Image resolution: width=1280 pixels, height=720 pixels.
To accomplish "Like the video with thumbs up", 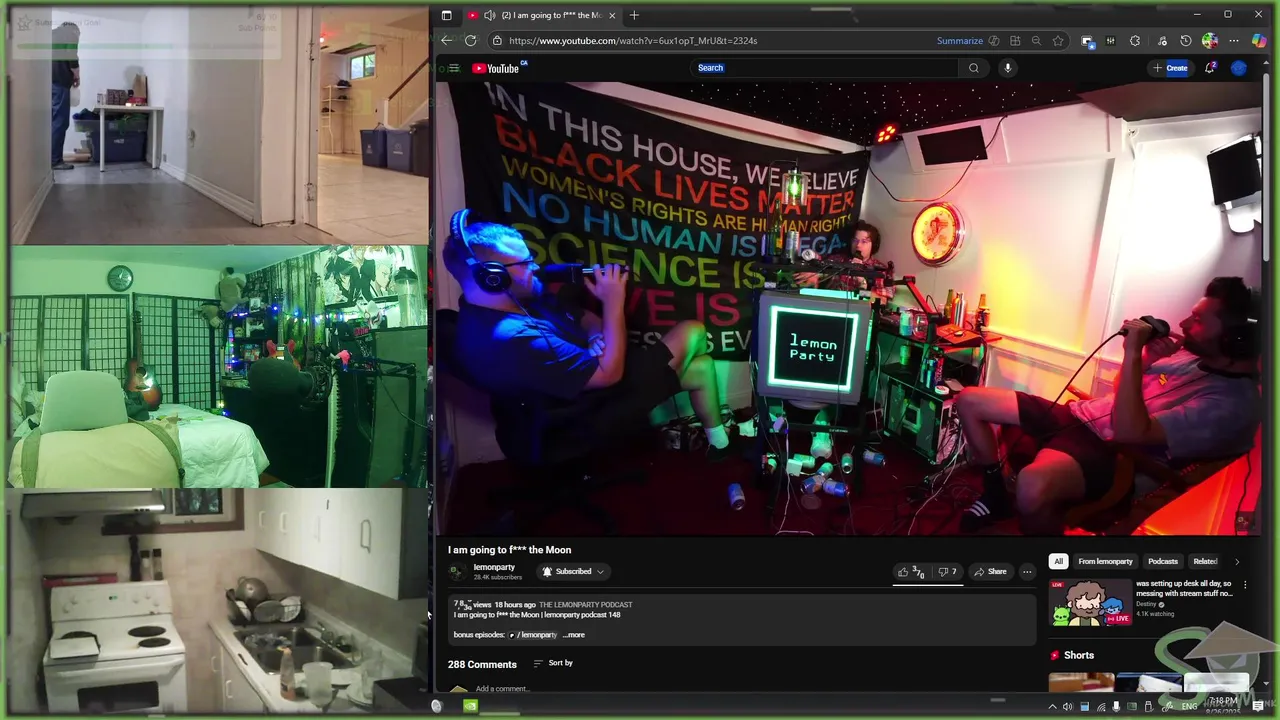I will pyautogui.click(x=910, y=572).
